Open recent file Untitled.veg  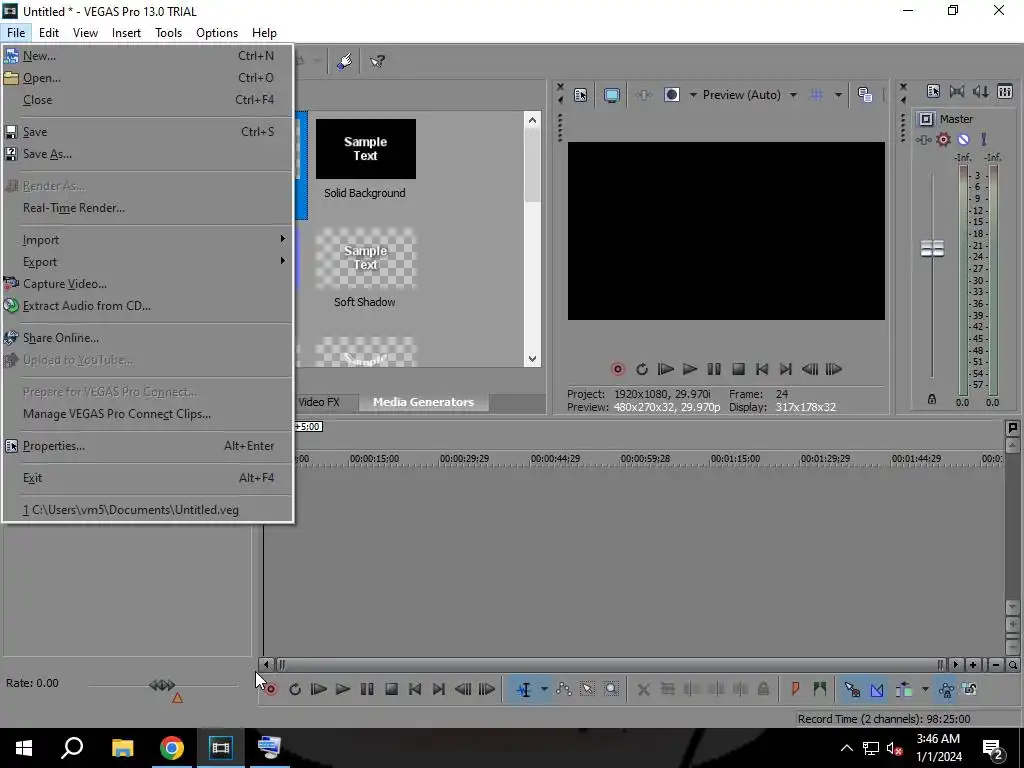(148, 510)
